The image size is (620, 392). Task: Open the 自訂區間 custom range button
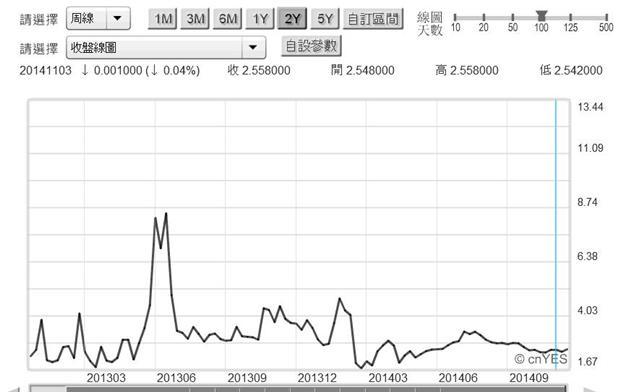373,19
